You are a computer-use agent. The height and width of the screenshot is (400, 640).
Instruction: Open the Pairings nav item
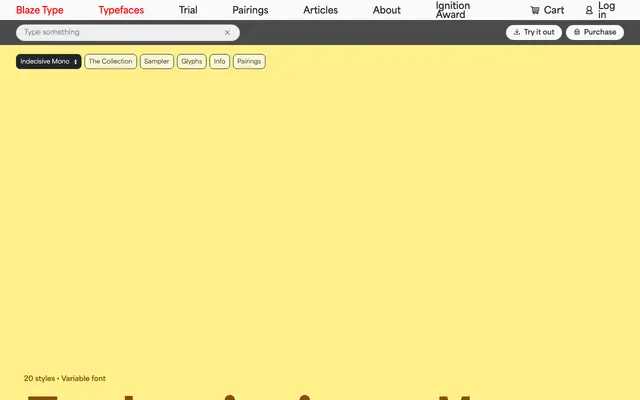[250, 10]
